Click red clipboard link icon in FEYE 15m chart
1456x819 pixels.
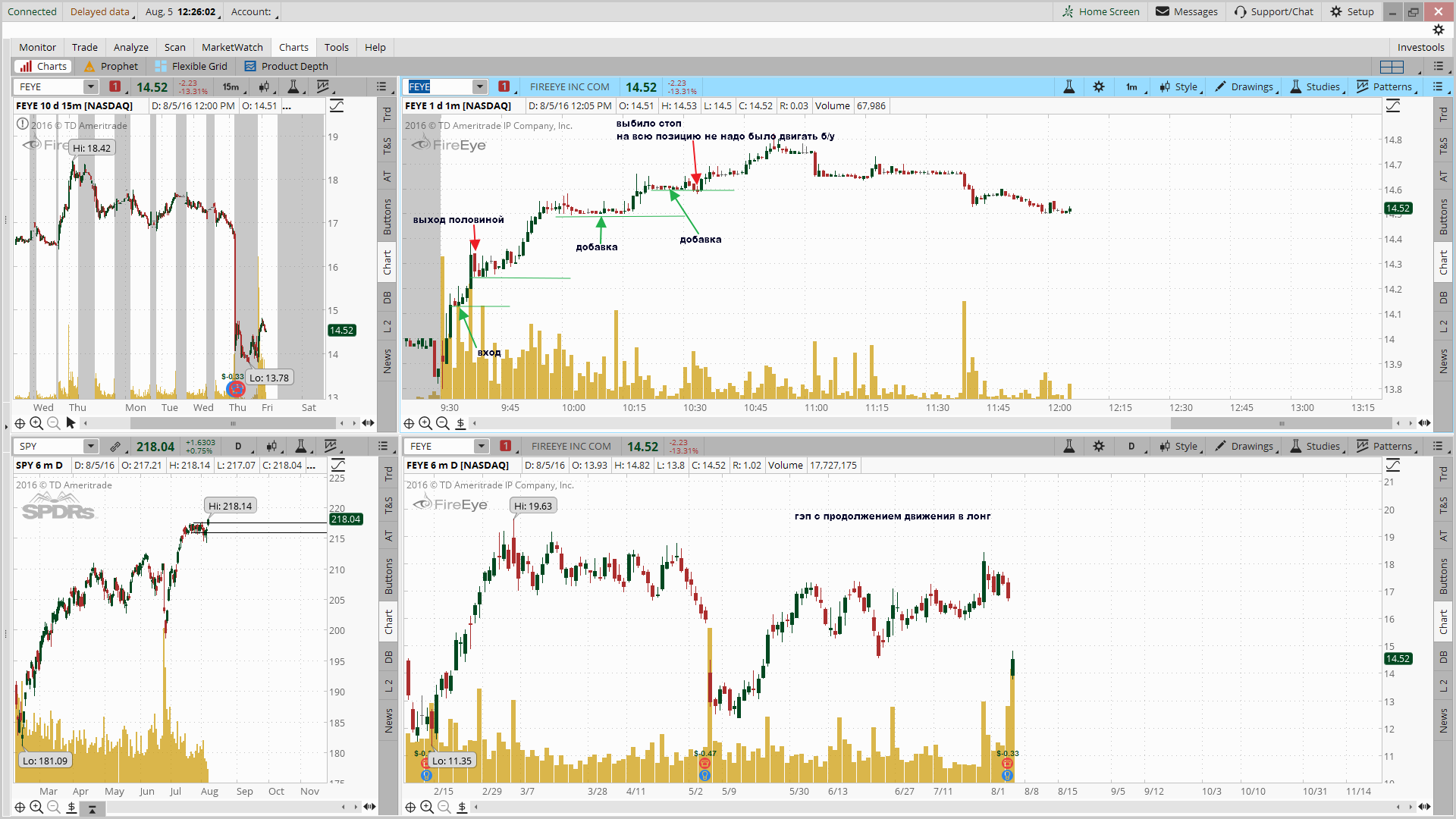coord(115,86)
